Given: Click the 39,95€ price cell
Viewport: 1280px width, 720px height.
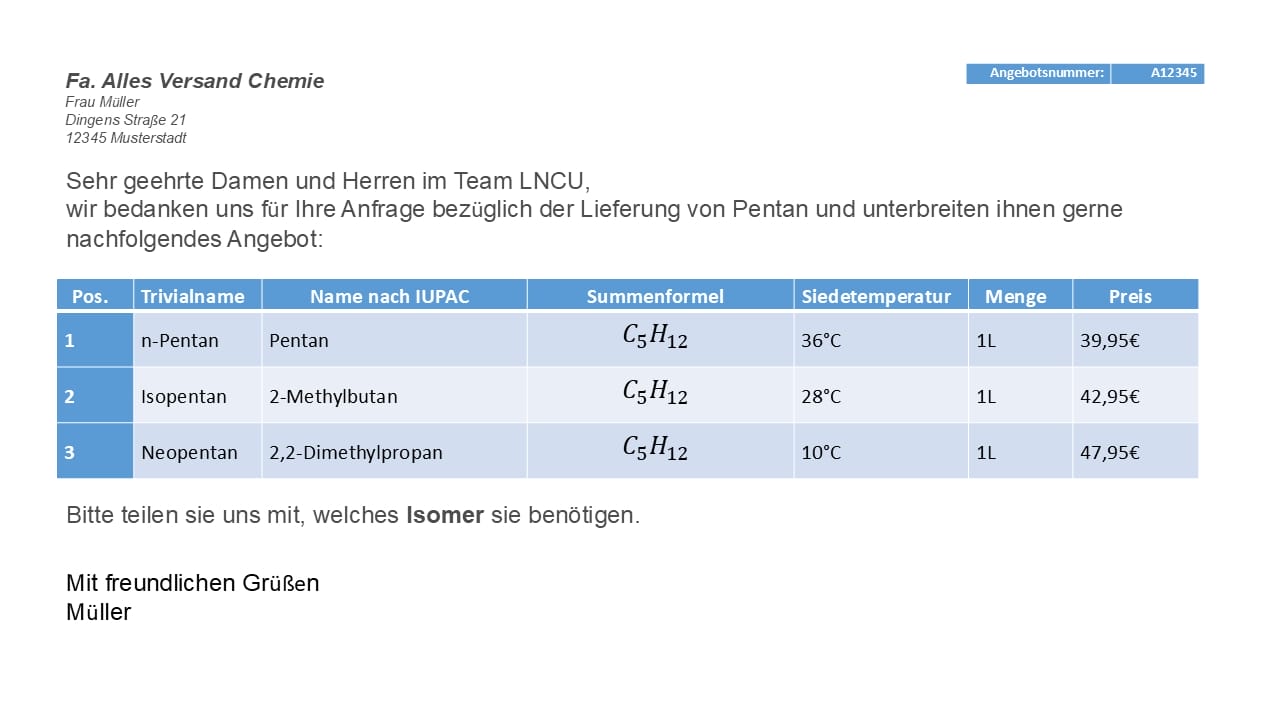Looking at the screenshot, I should click(x=1110, y=340).
